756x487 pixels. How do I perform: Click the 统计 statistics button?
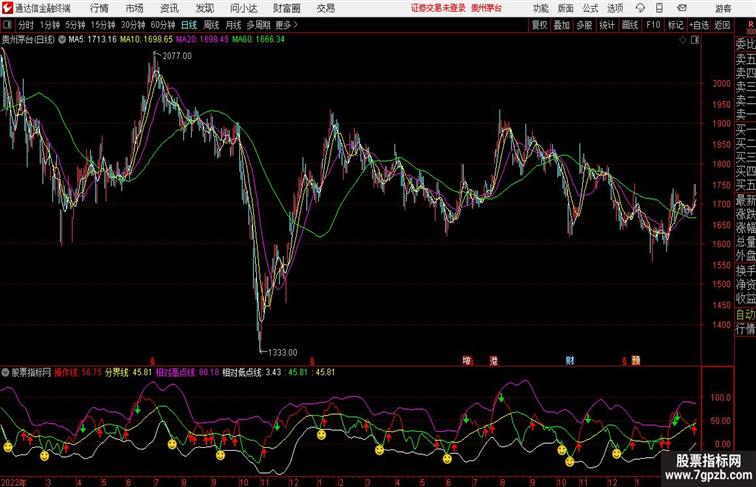click(607, 25)
